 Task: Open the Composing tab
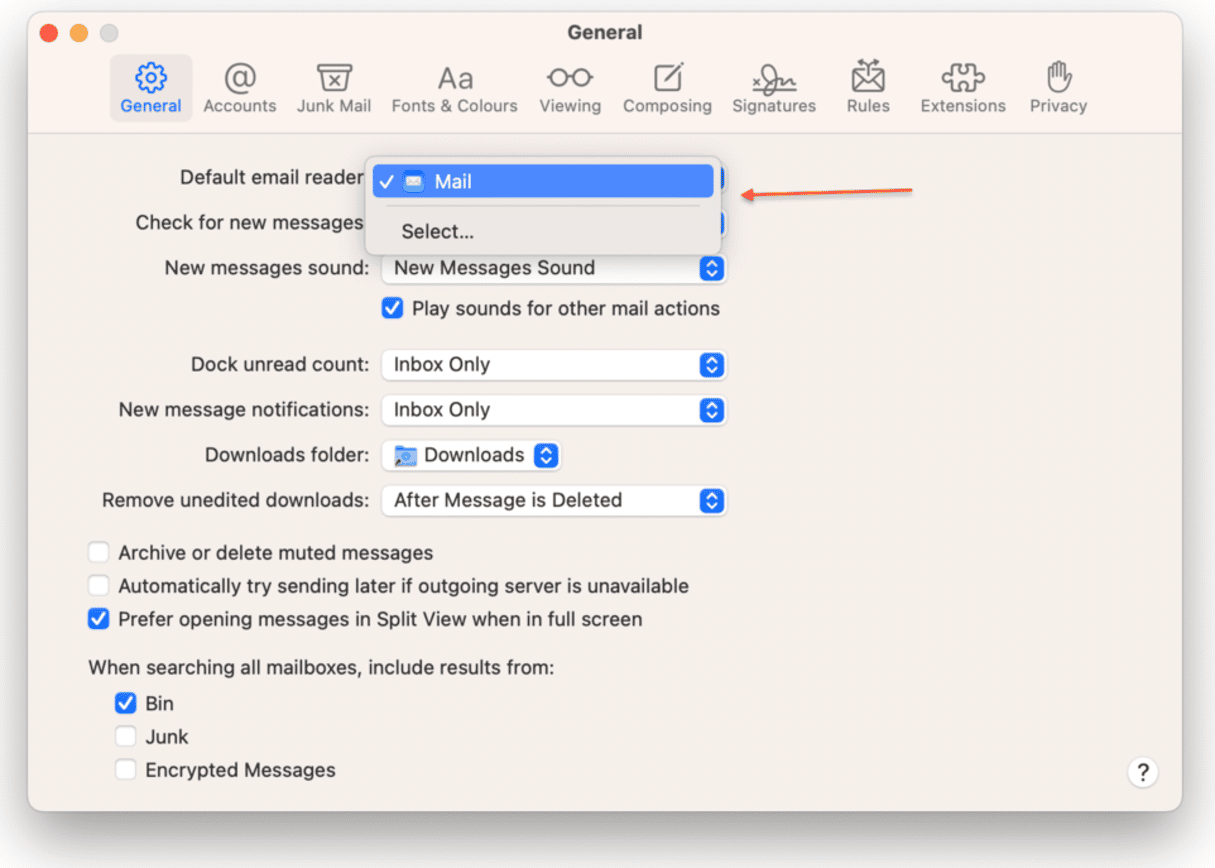pos(667,88)
